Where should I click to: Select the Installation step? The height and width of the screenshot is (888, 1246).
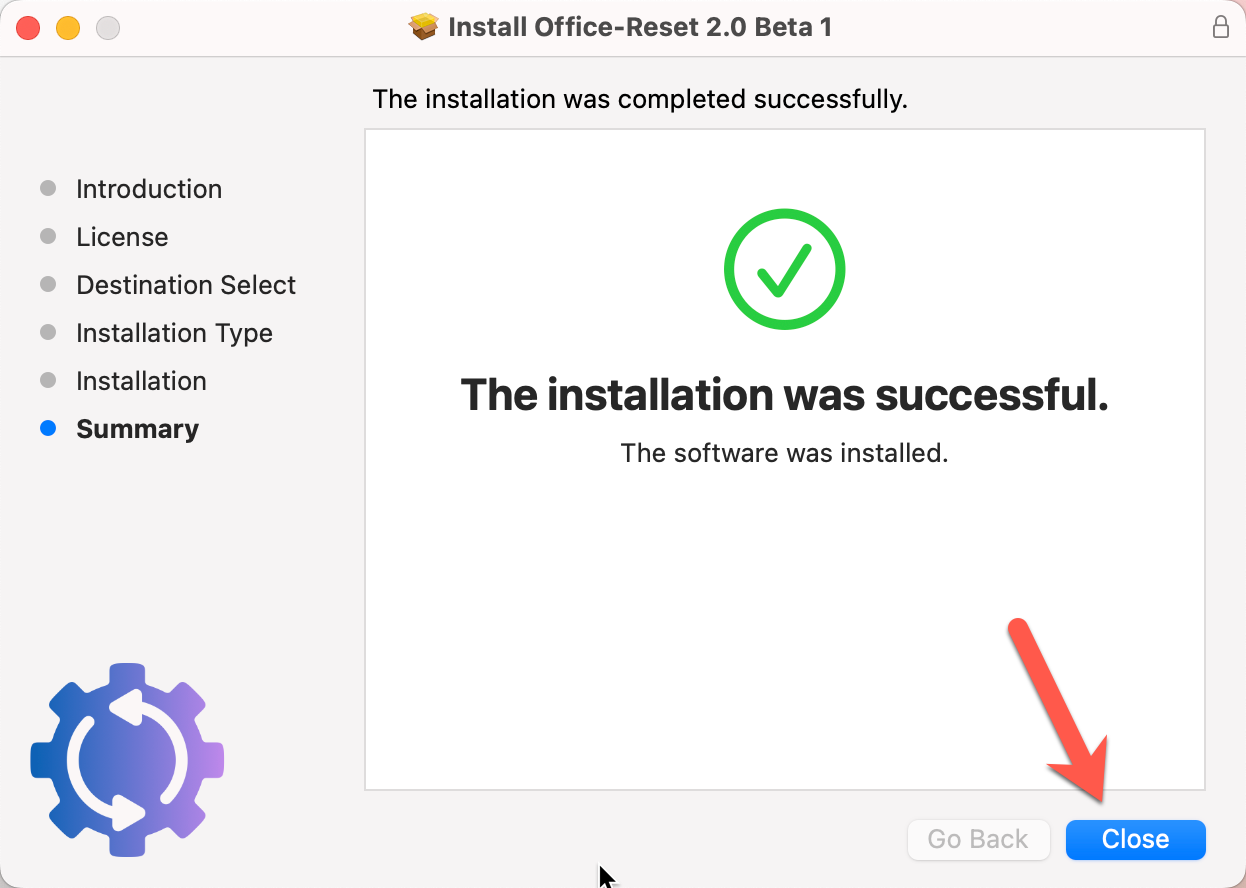141,381
